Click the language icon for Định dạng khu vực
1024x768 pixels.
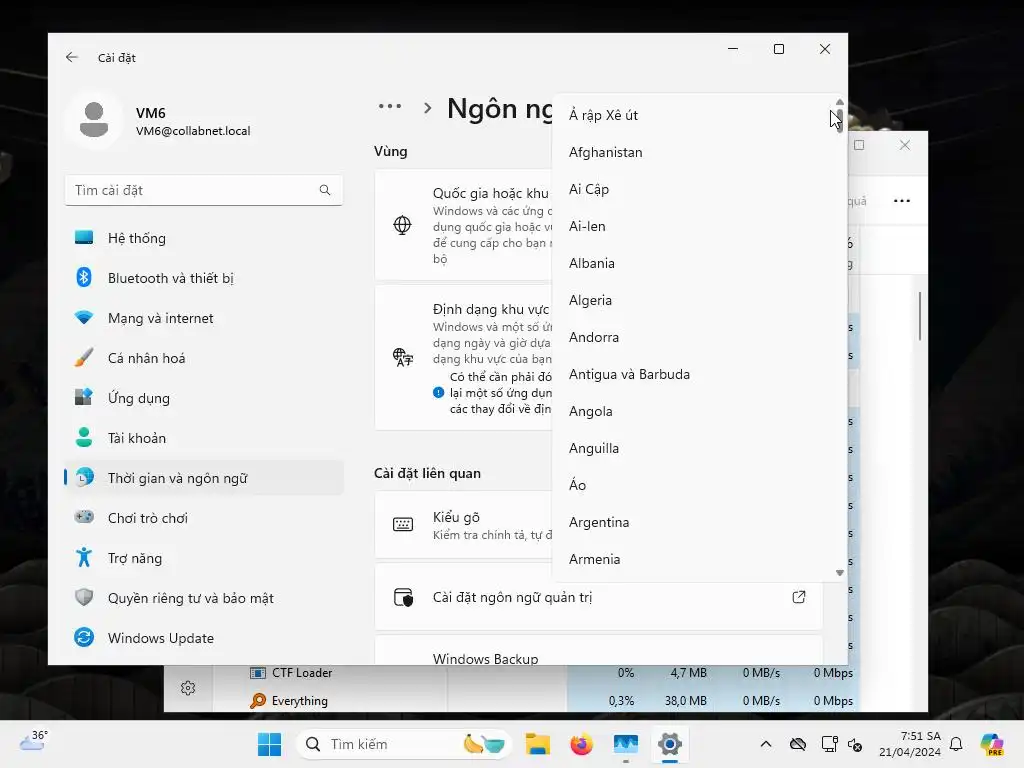point(403,357)
